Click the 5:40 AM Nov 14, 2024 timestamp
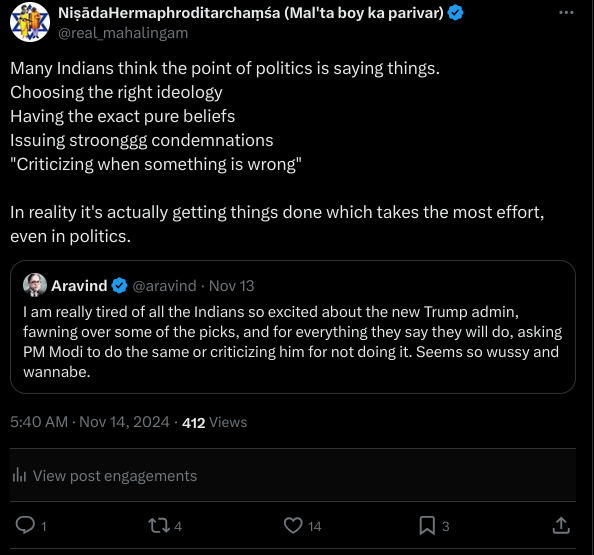 click(x=90, y=422)
